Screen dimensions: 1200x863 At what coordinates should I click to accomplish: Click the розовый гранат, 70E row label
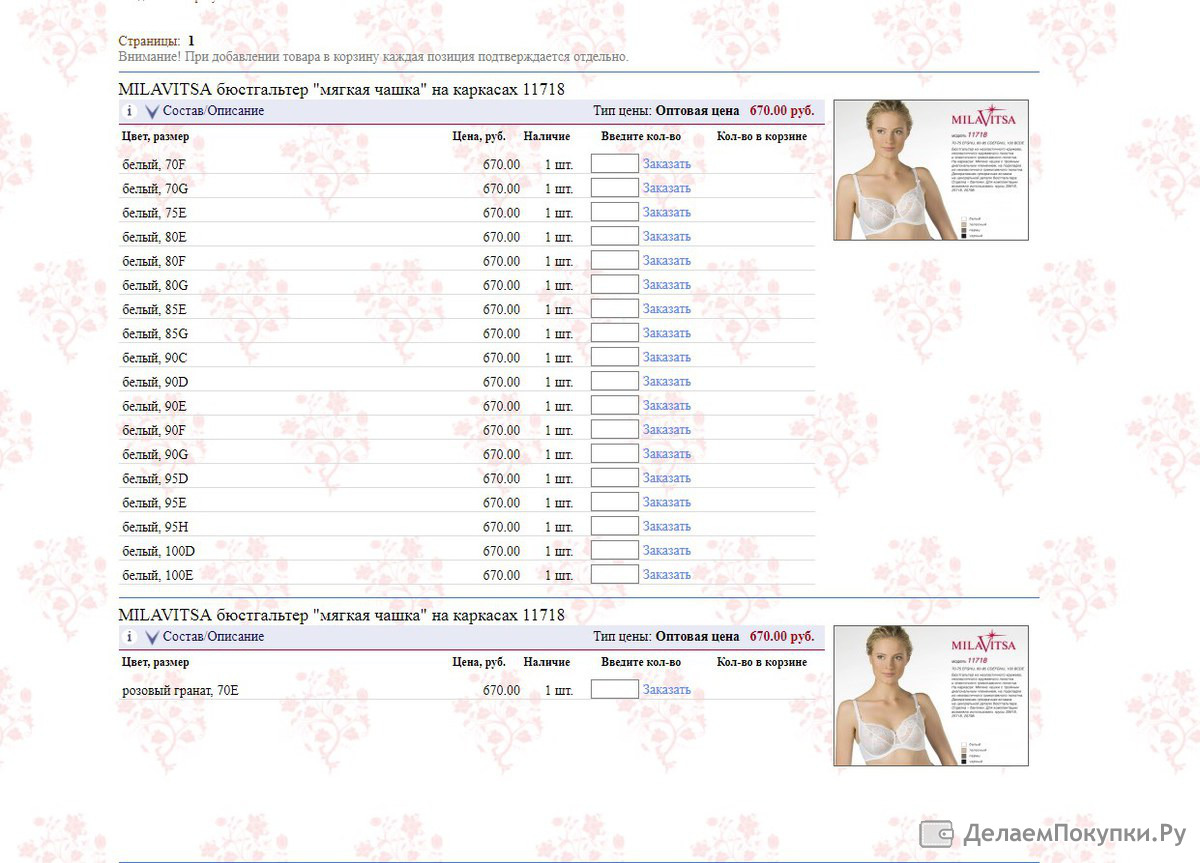point(181,690)
